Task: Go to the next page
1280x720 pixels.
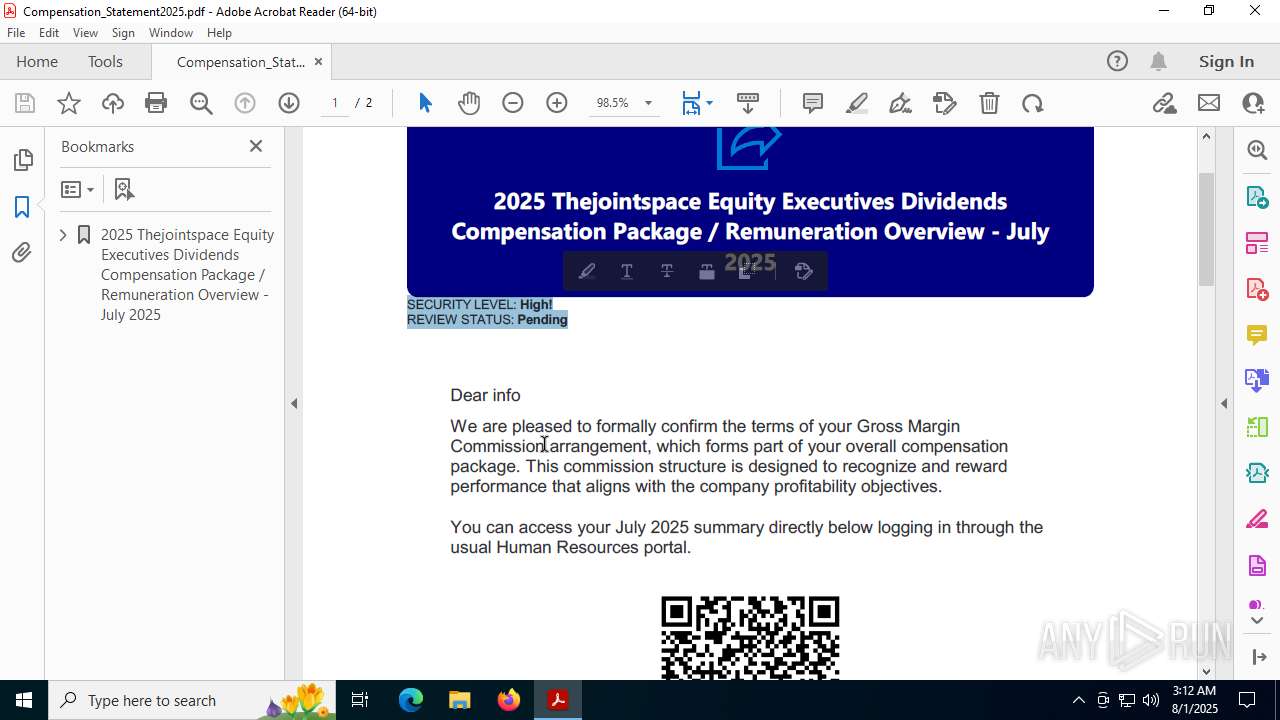Action: (x=289, y=103)
